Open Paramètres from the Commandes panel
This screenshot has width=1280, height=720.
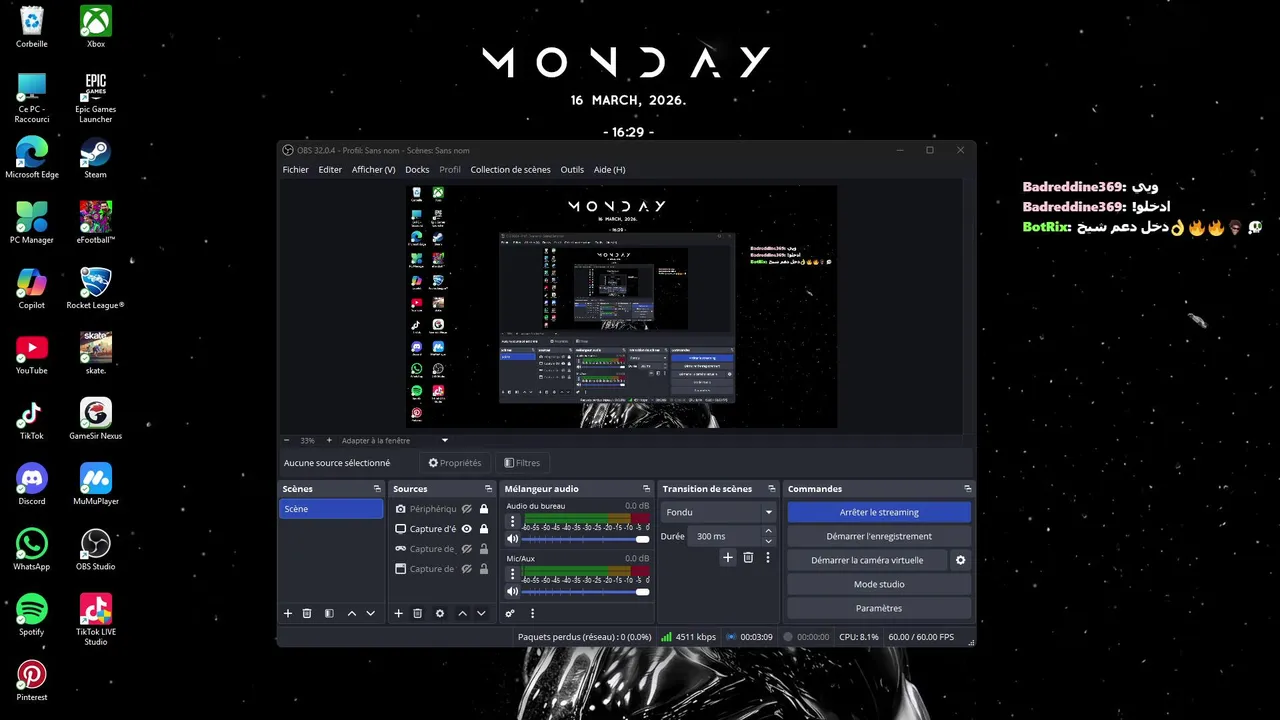click(x=879, y=608)
